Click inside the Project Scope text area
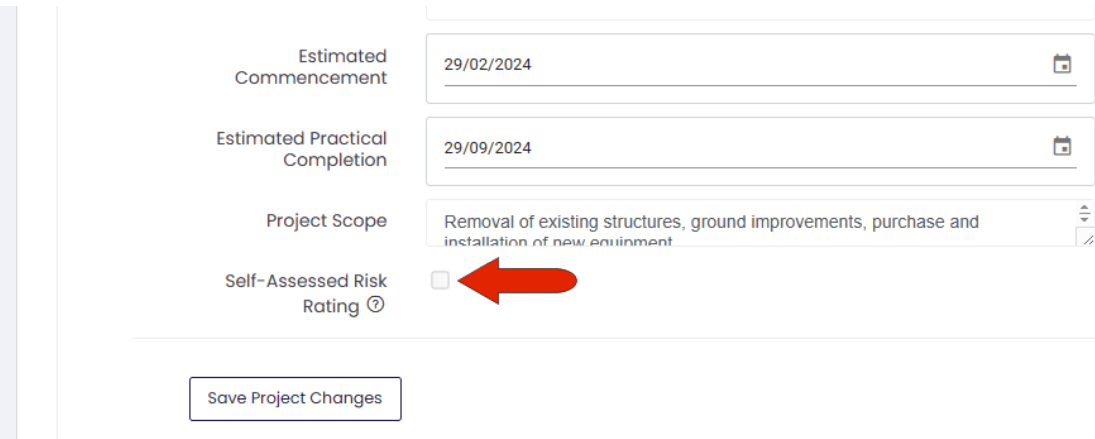Viewport: 1095px width, 439px height. tap(751, 223)
